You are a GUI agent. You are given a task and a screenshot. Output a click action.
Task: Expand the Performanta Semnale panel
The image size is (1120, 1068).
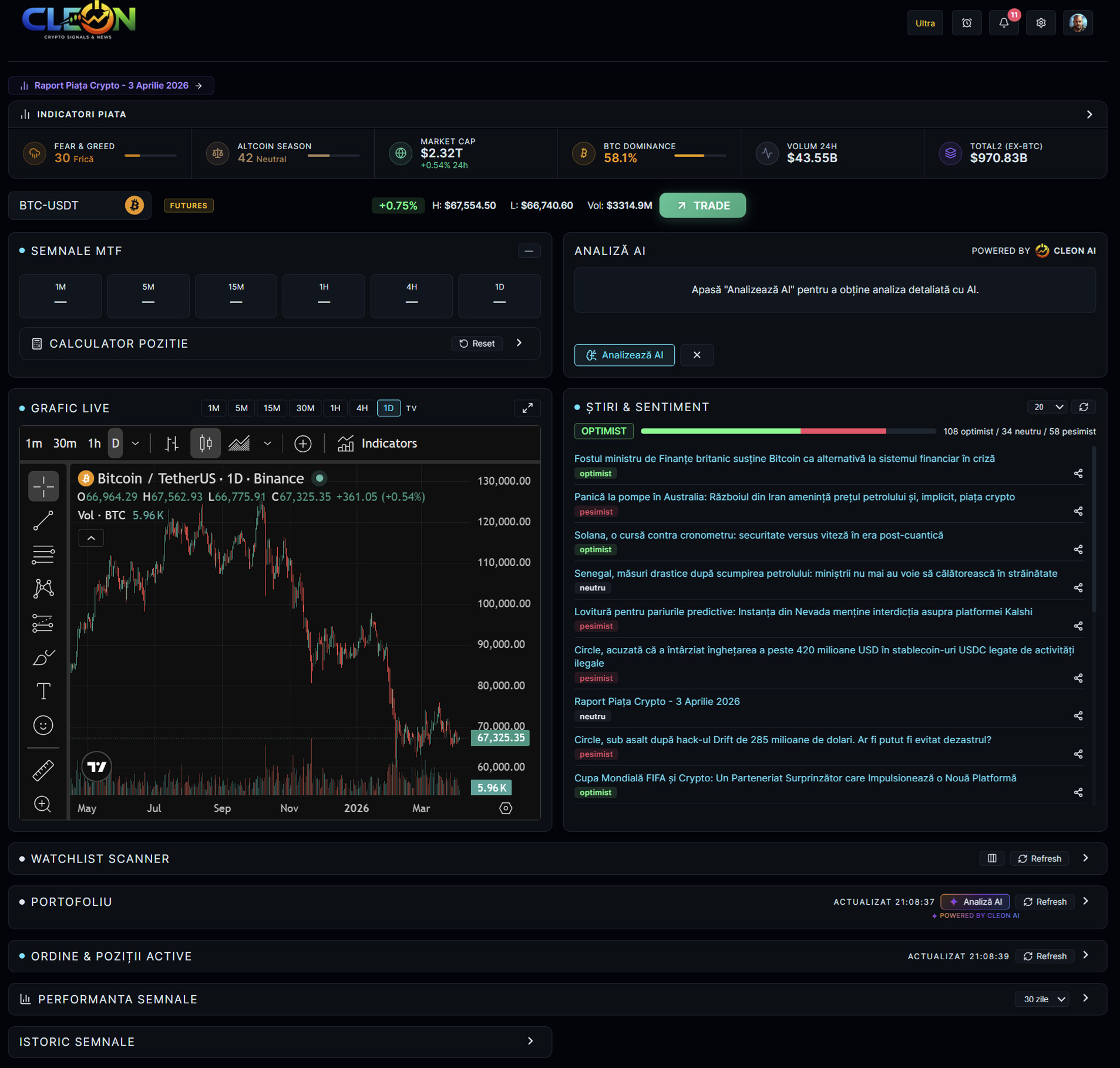(1086, 999)
